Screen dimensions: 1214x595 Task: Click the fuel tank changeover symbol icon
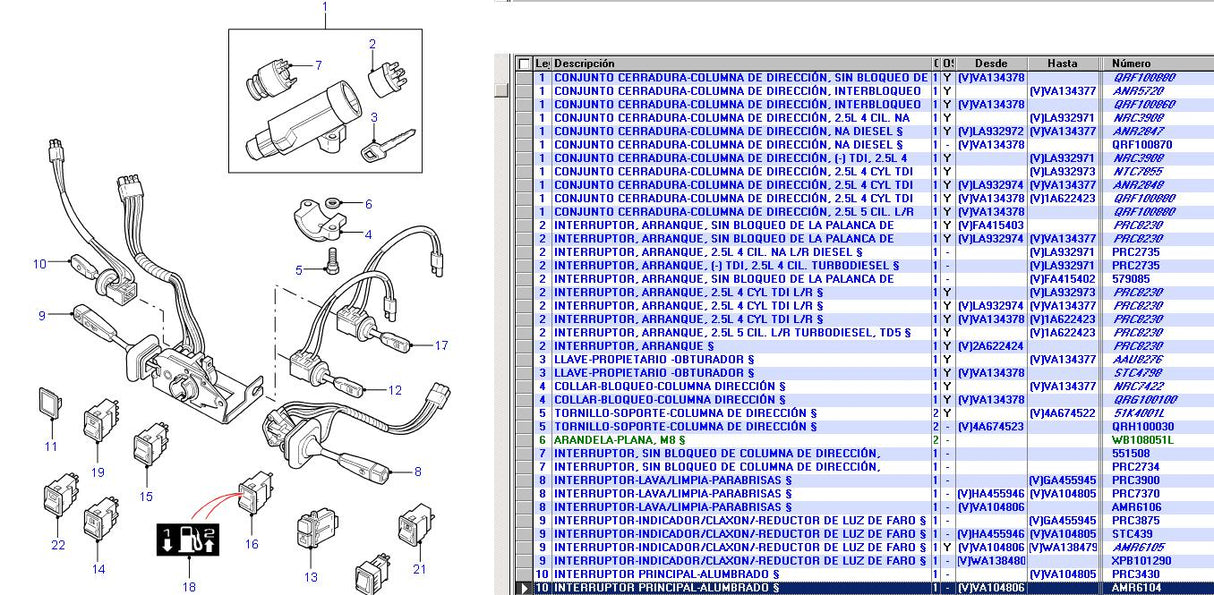click(x=188, y=541)
